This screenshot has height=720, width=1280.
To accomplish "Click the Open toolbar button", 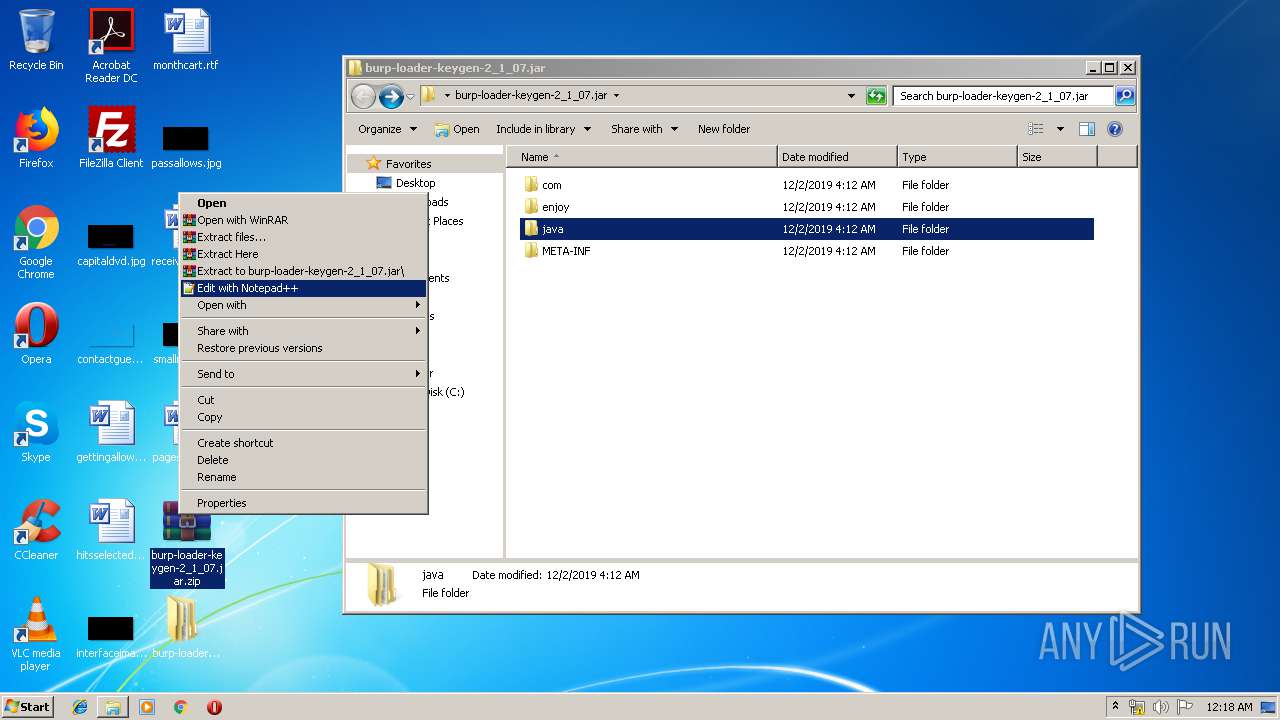I will click(x=457, y=129).
